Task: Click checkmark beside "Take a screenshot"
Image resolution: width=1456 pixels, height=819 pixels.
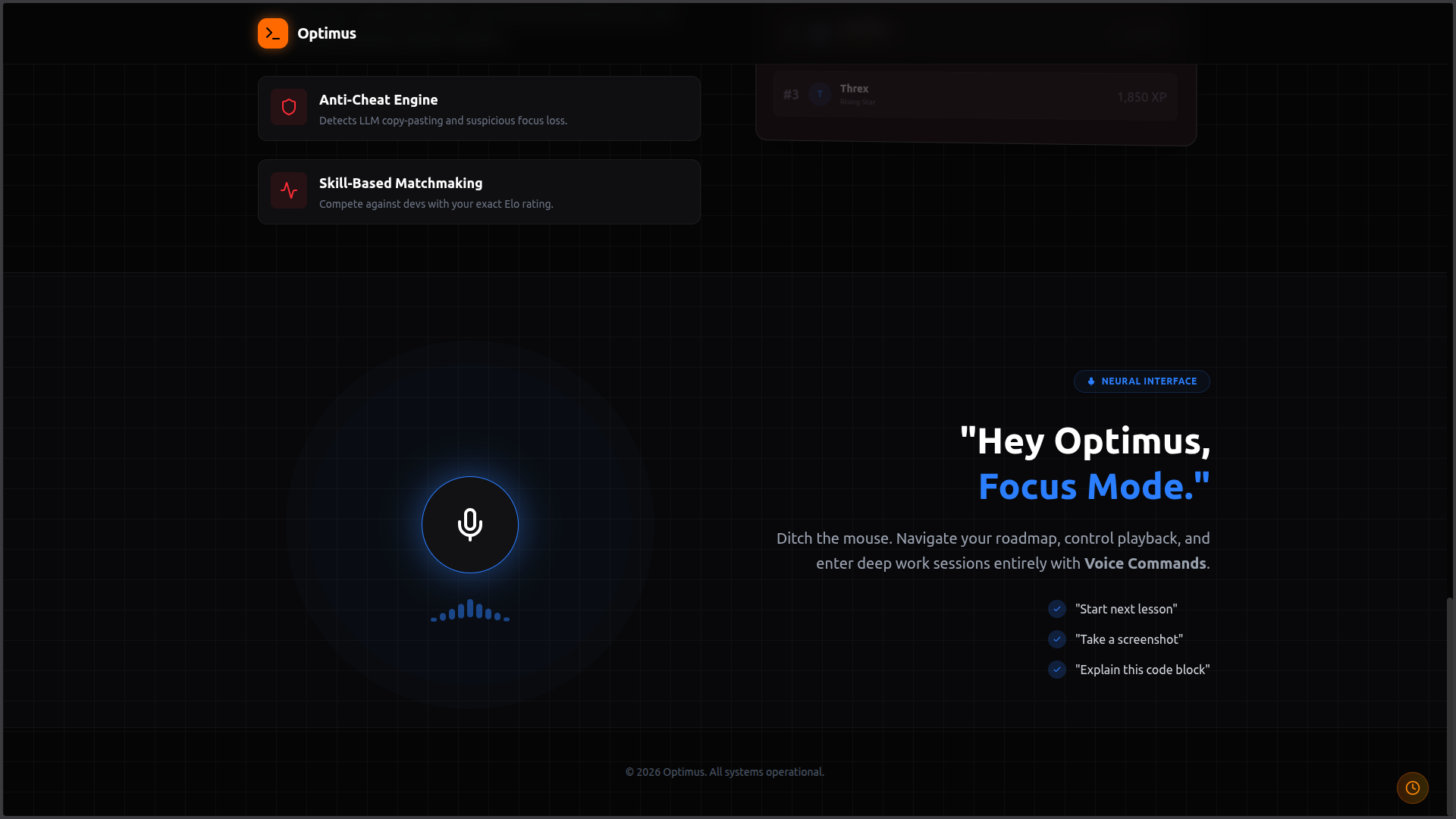Action: tap(1057, 639)
